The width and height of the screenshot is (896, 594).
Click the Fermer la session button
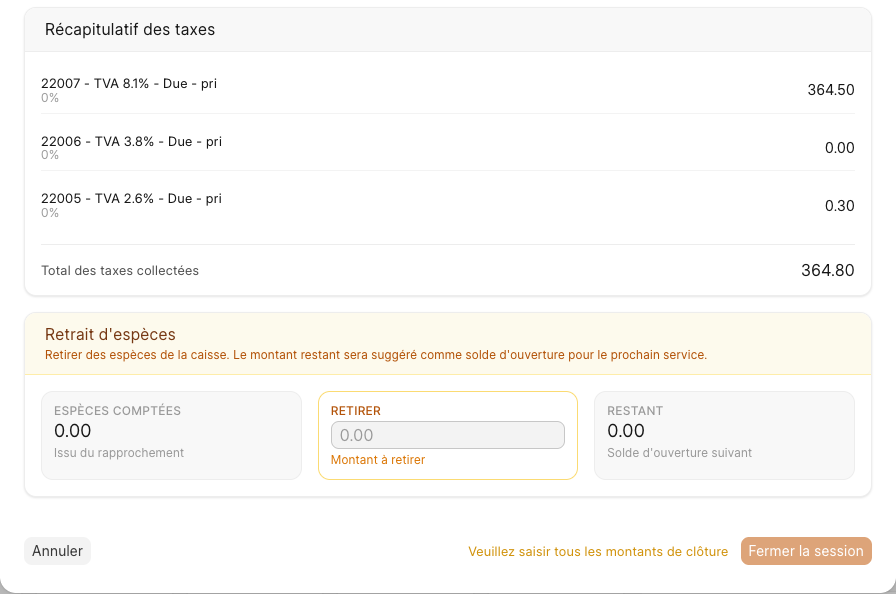[806, 551]
